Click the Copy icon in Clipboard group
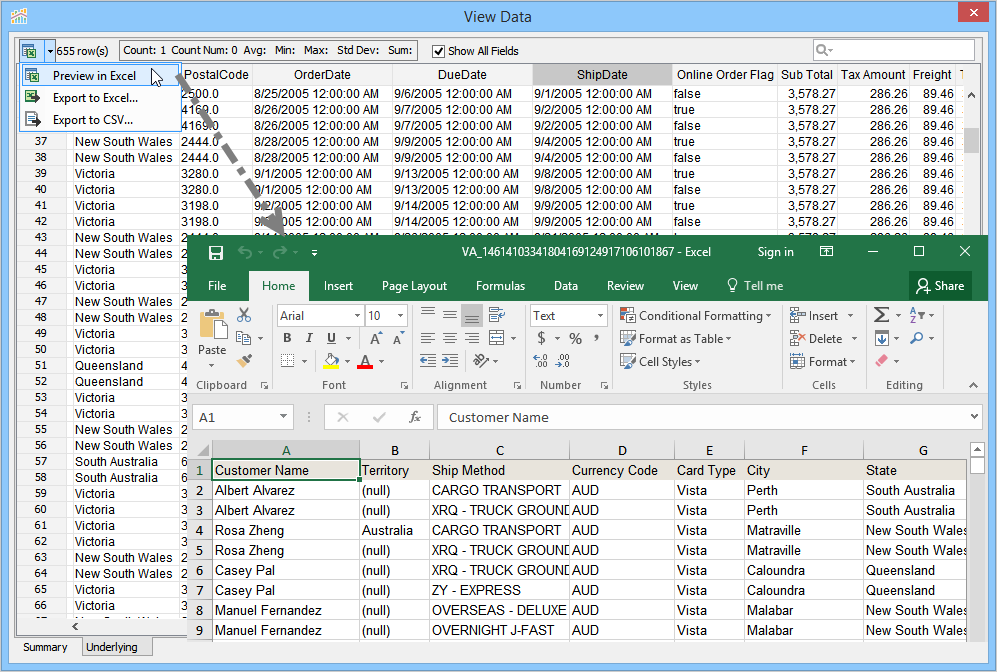Screen dimensions: 997x672 [x=243, y=338]
